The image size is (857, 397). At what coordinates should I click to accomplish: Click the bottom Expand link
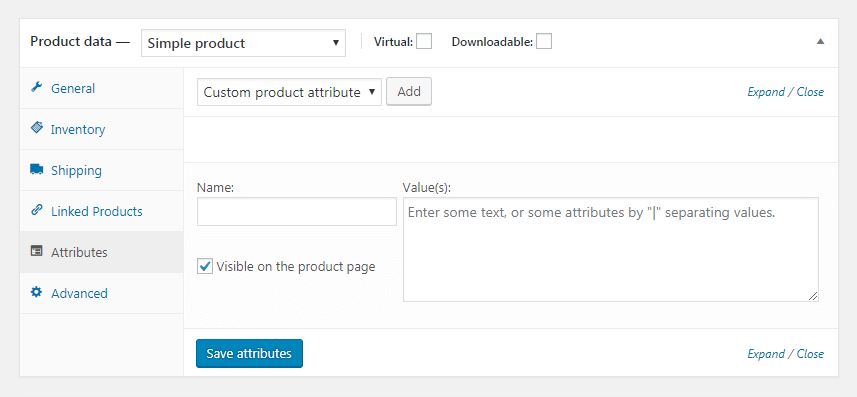(766, 354)
